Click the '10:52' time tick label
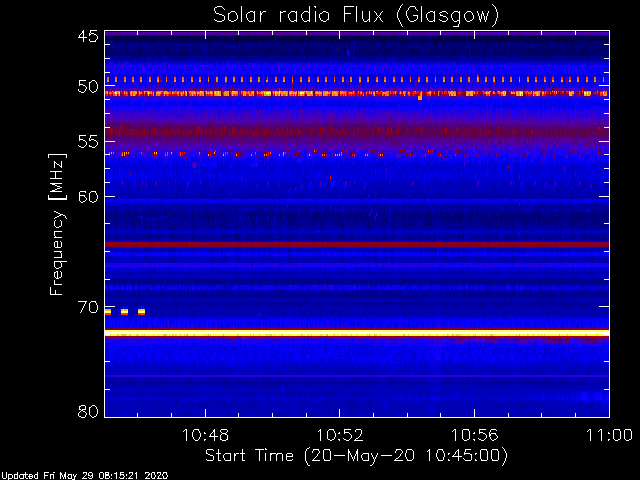Image resolution: width=640 pixels, height=480 pixels. [340, 435]
